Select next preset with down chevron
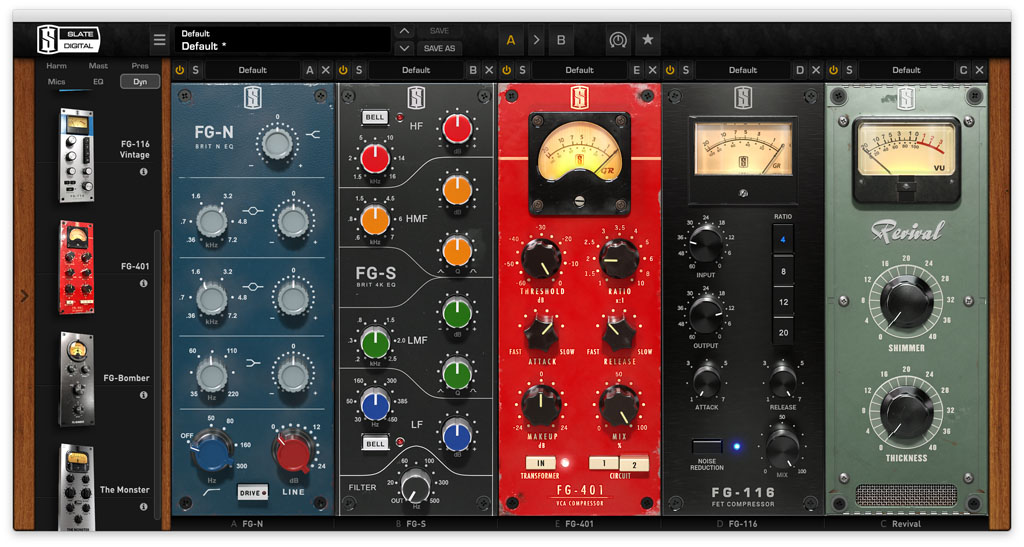Viewport: 1024px width, 547px height. click(x=404, y=48)
